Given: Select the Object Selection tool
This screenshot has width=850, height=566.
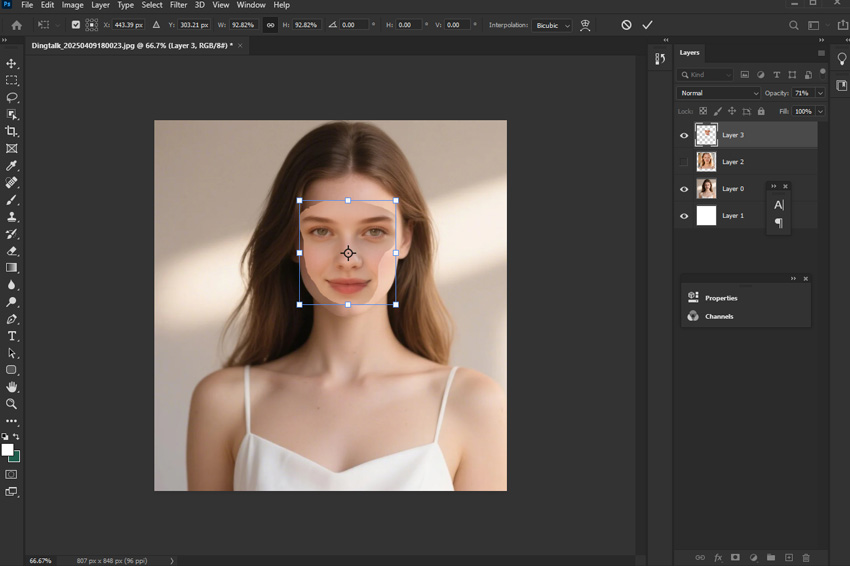Looking at the screenshot, I should click(11, 114).
